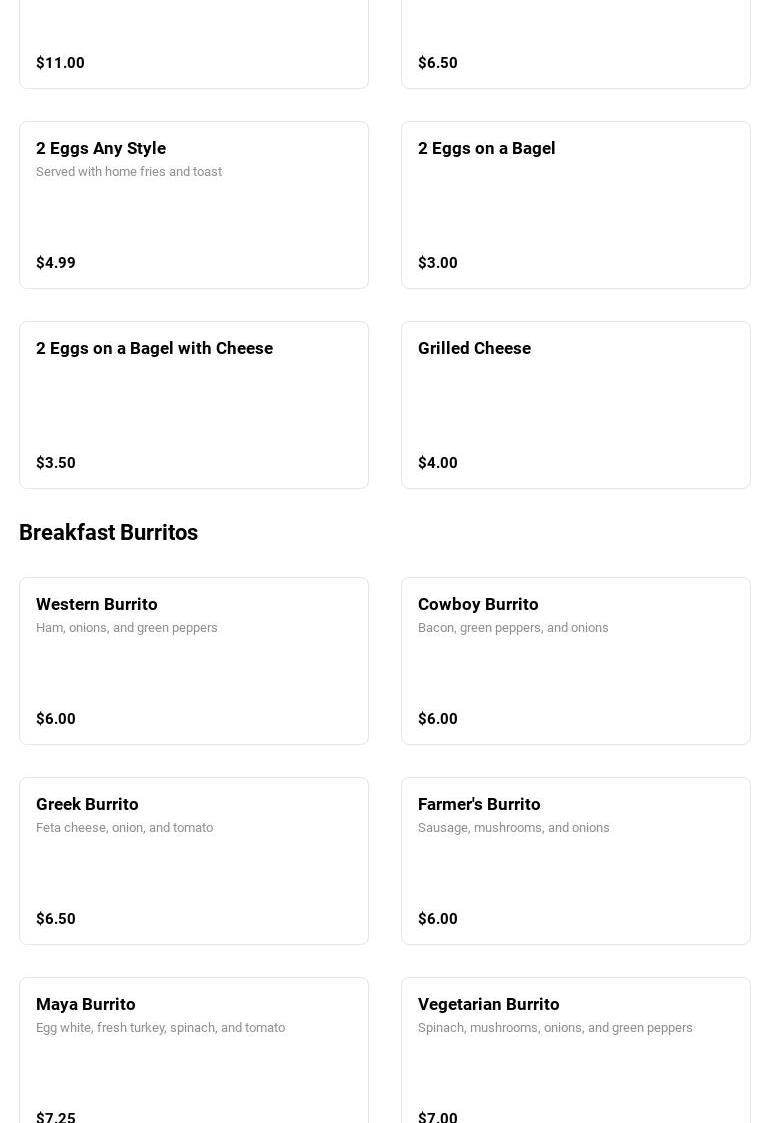Select the 2 Eggs on a Bagel item
This screenshot has height=1123, width=770.
tap(575, 205)
